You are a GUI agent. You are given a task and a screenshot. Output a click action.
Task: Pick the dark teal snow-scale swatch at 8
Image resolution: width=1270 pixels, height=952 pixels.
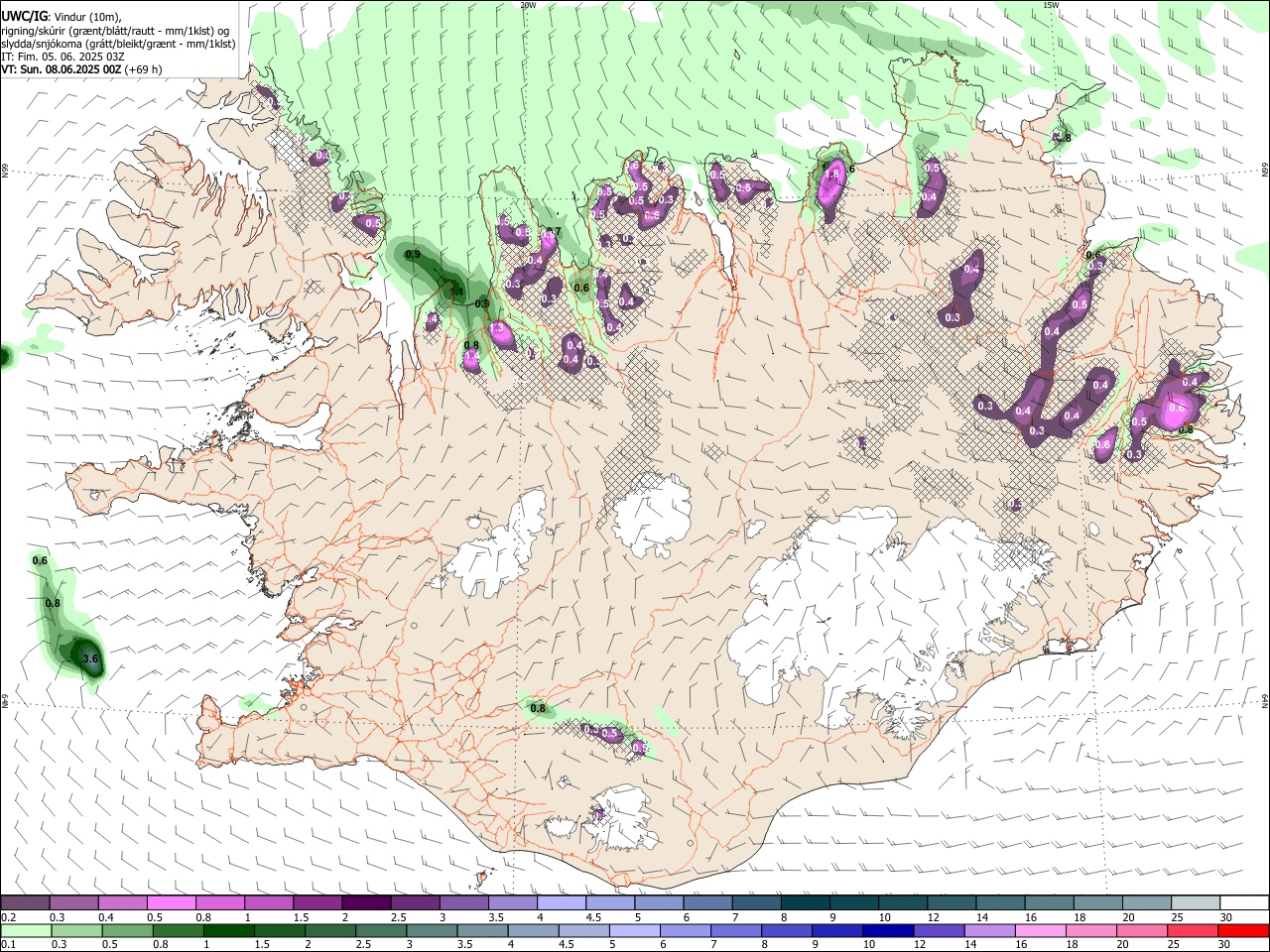tap(804, 902)
